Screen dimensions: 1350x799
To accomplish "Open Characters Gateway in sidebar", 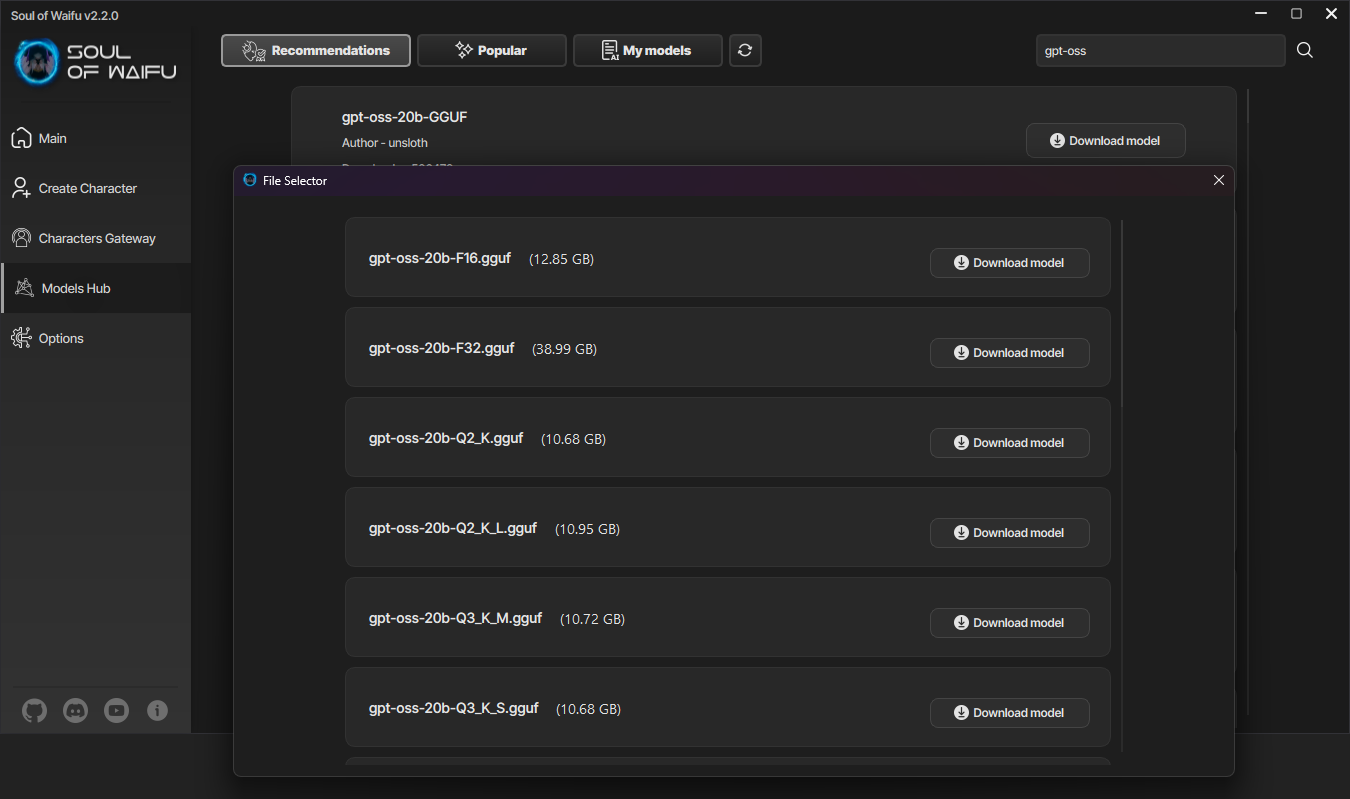I will pos(96,238).
